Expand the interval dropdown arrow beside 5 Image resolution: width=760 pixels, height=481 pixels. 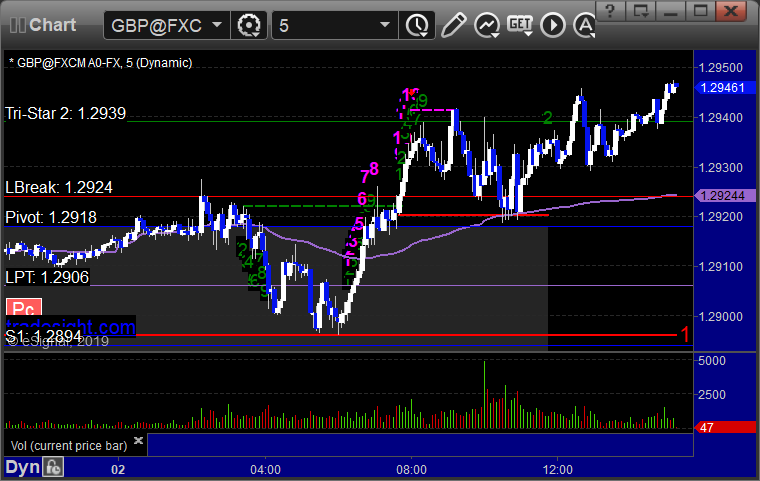[x=385, y=25]
